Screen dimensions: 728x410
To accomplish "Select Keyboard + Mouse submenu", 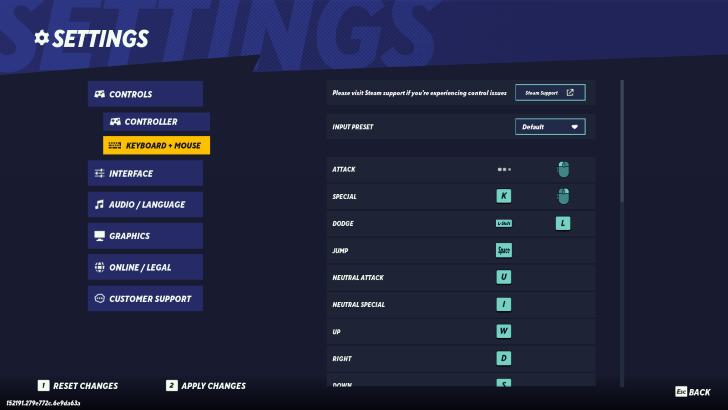I will 156,145.
